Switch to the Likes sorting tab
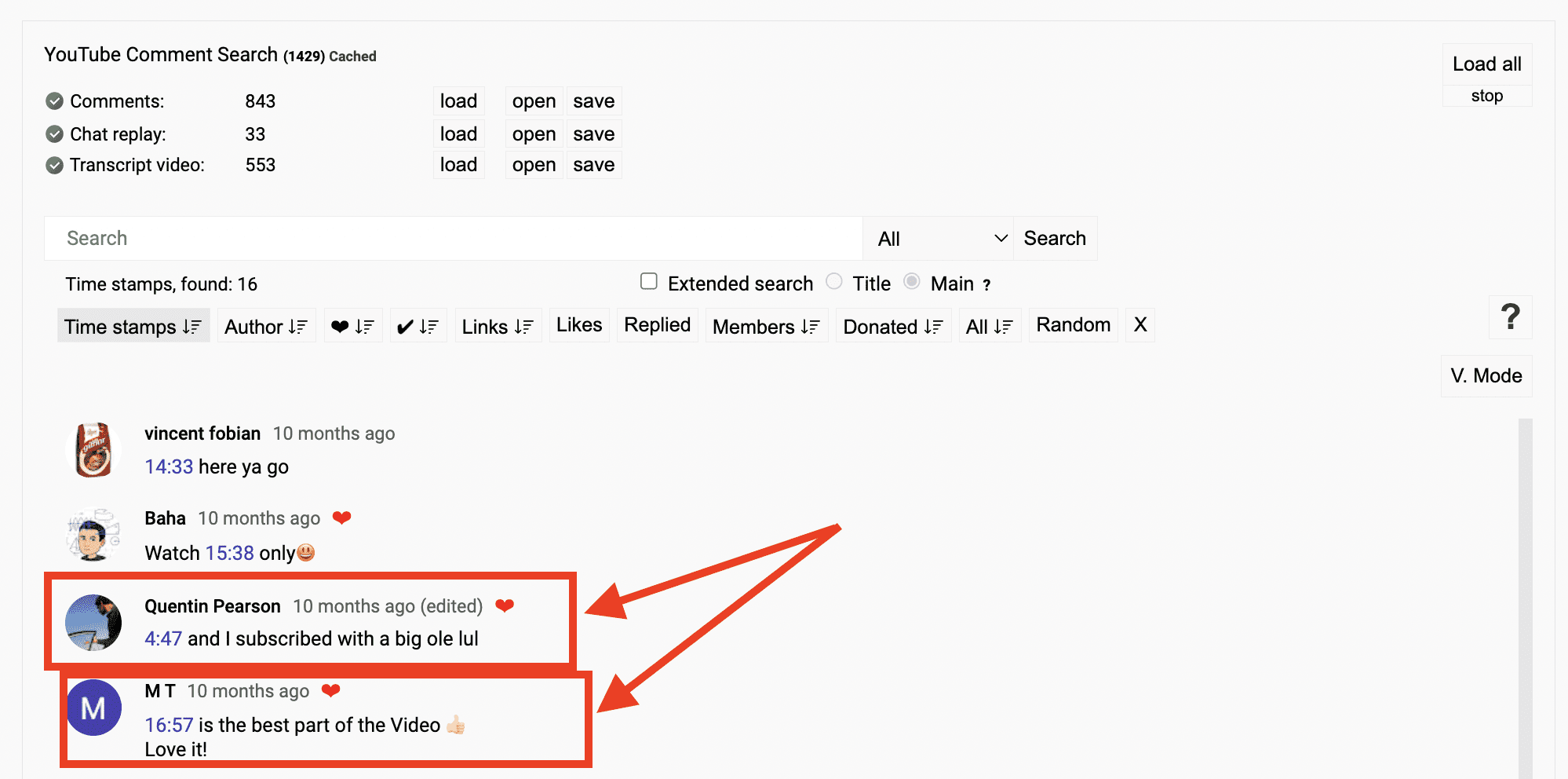 [578, 324]
